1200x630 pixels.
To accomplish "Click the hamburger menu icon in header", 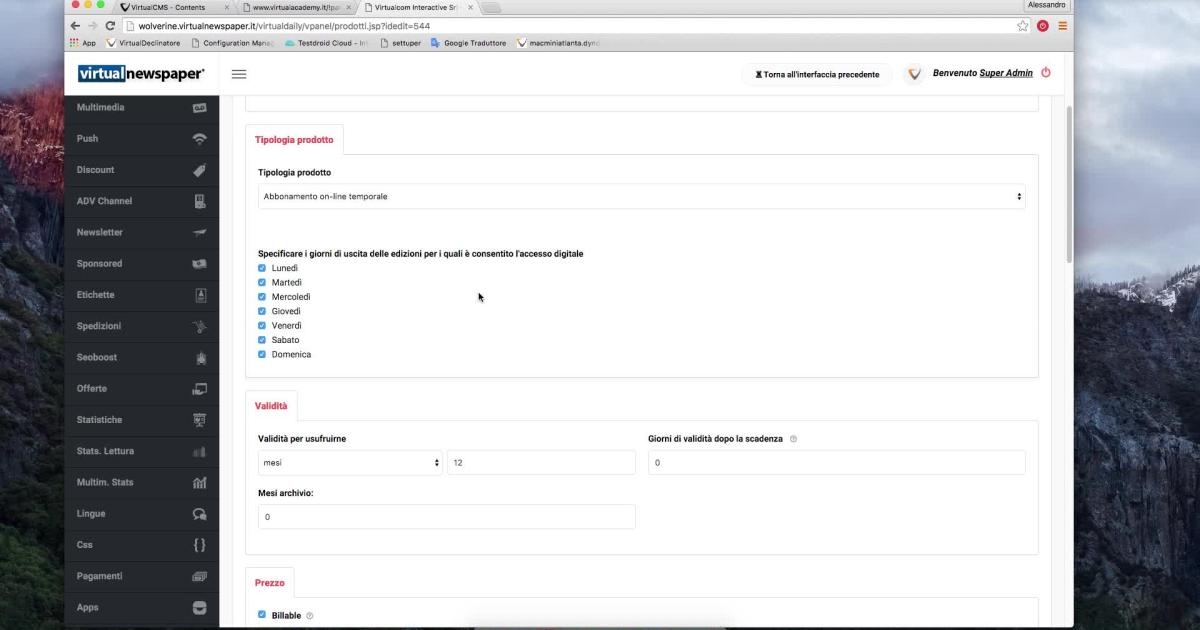I will (239, 74).
